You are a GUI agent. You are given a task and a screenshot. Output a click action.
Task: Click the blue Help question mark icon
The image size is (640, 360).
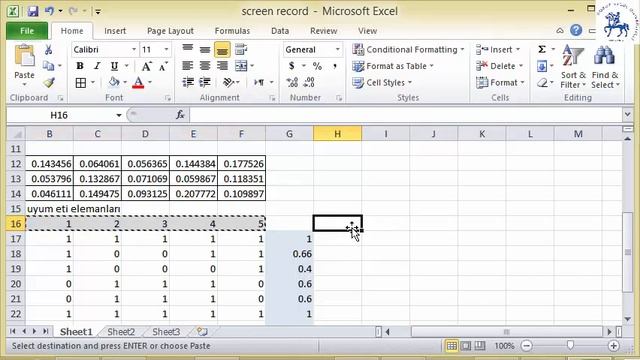pyautogui.click(x=576, y=30)
